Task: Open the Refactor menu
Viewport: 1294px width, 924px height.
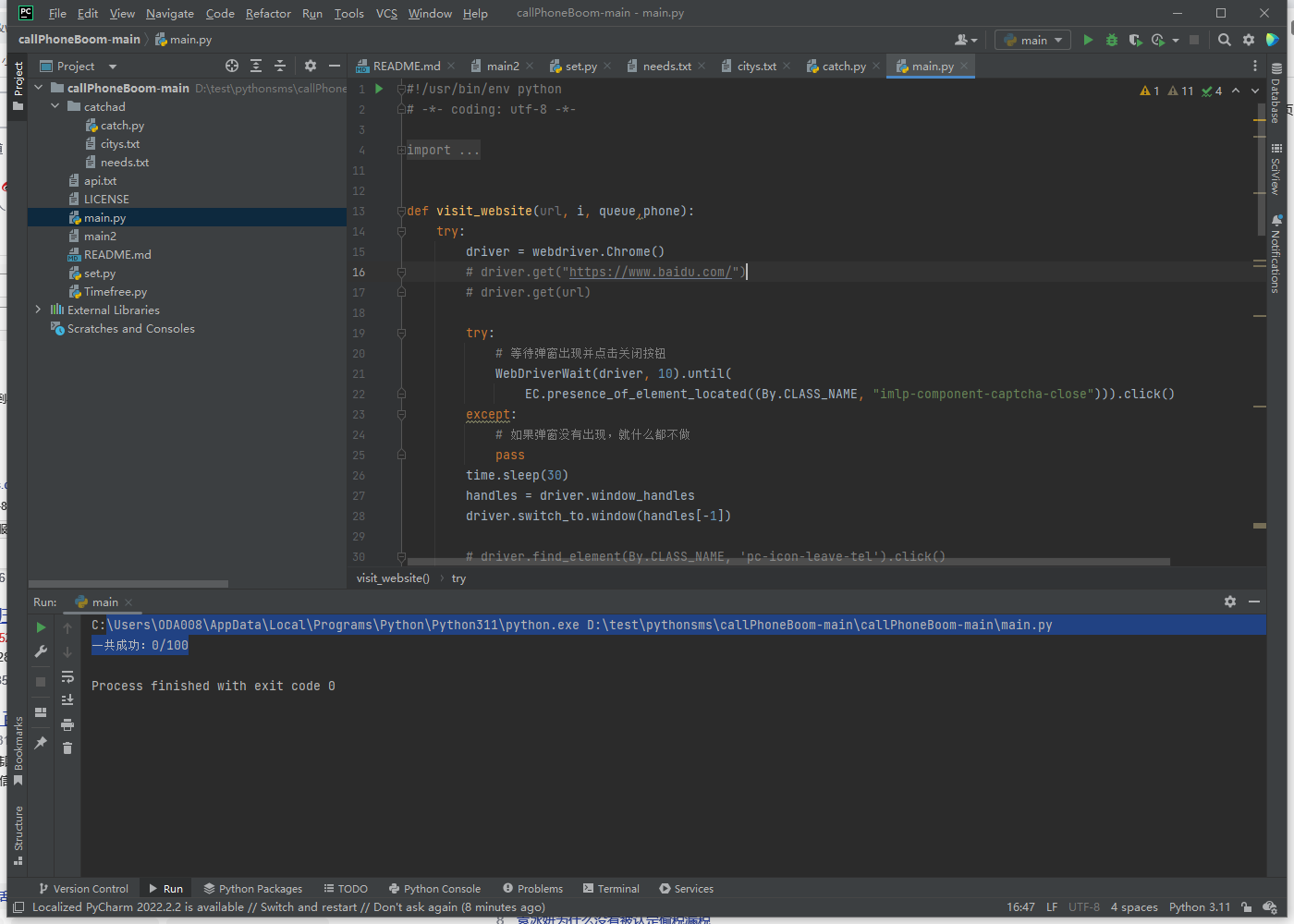Action: tap(268, 13)
